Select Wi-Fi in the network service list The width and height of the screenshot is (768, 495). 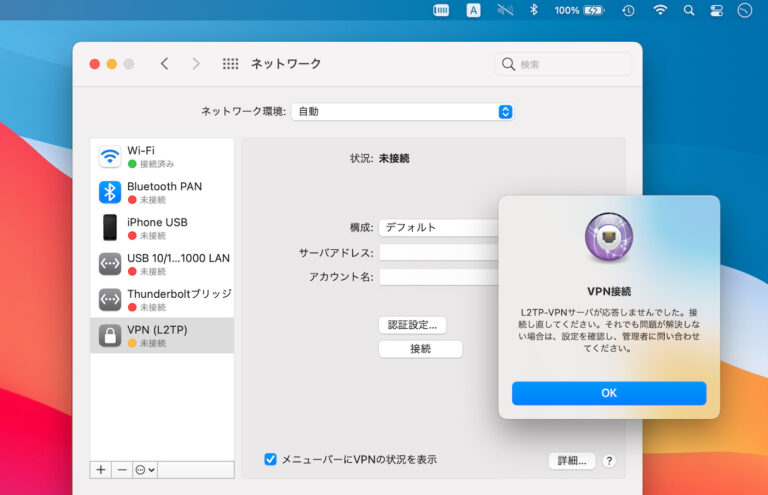pyautogui.click(x=161, y=156)
